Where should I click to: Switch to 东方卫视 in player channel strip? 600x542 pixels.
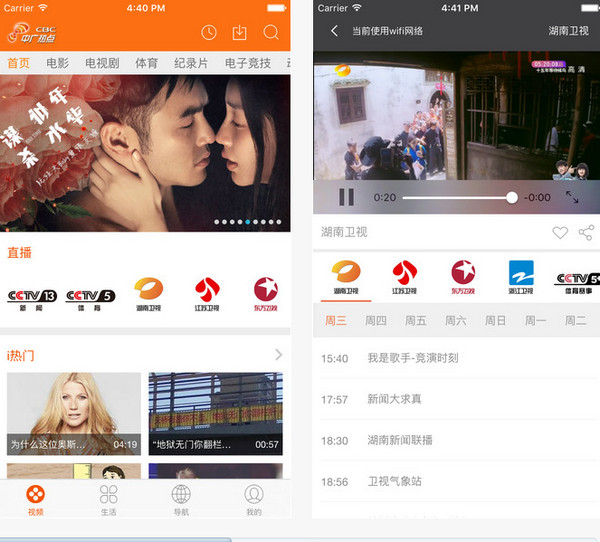463,277
